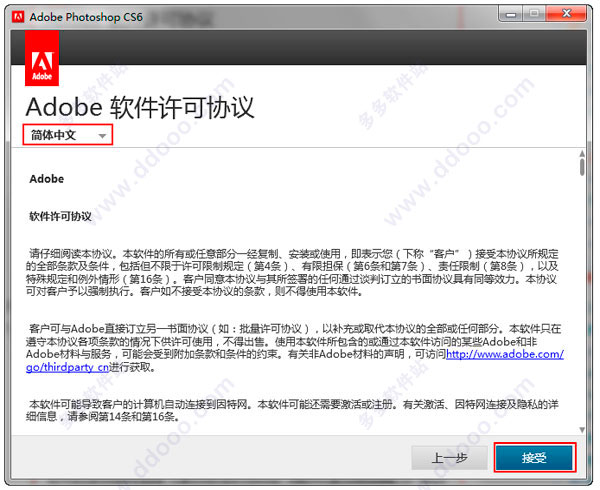This screenshot has width=600, height=490.
Task: Click the bold 'Adobe' text in the license
Action: pyautogui.click(x=47, y=179)
